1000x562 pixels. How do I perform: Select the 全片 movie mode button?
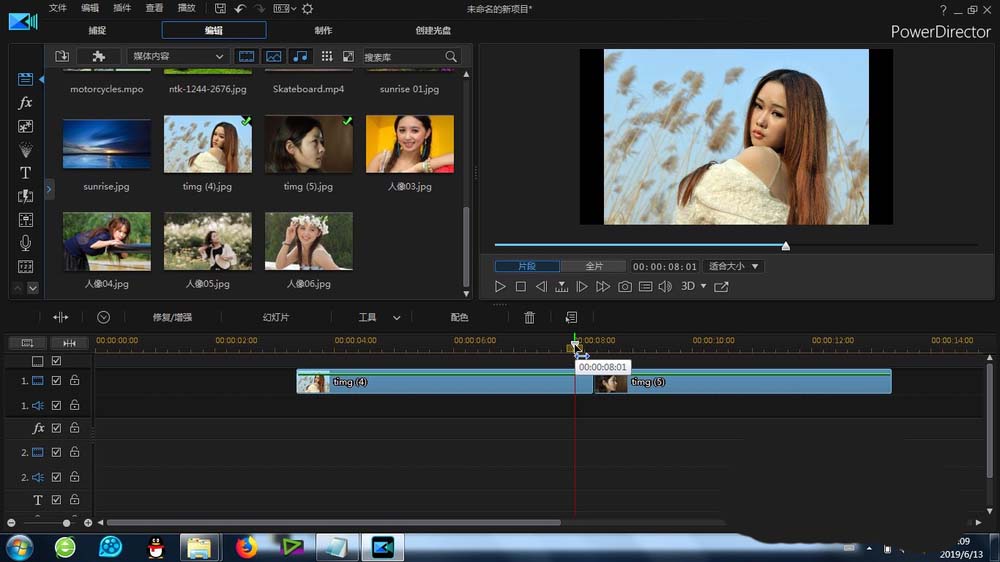pyautogui.click(x=593, y=267)
